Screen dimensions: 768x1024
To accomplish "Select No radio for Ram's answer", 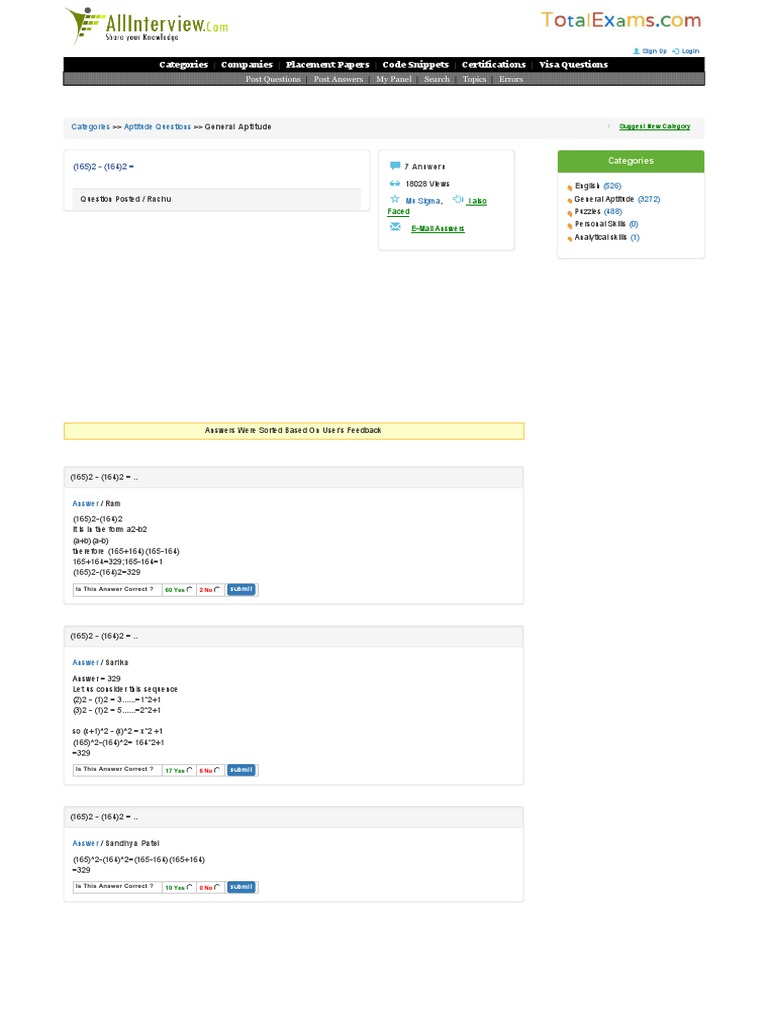I will point(217,589).
